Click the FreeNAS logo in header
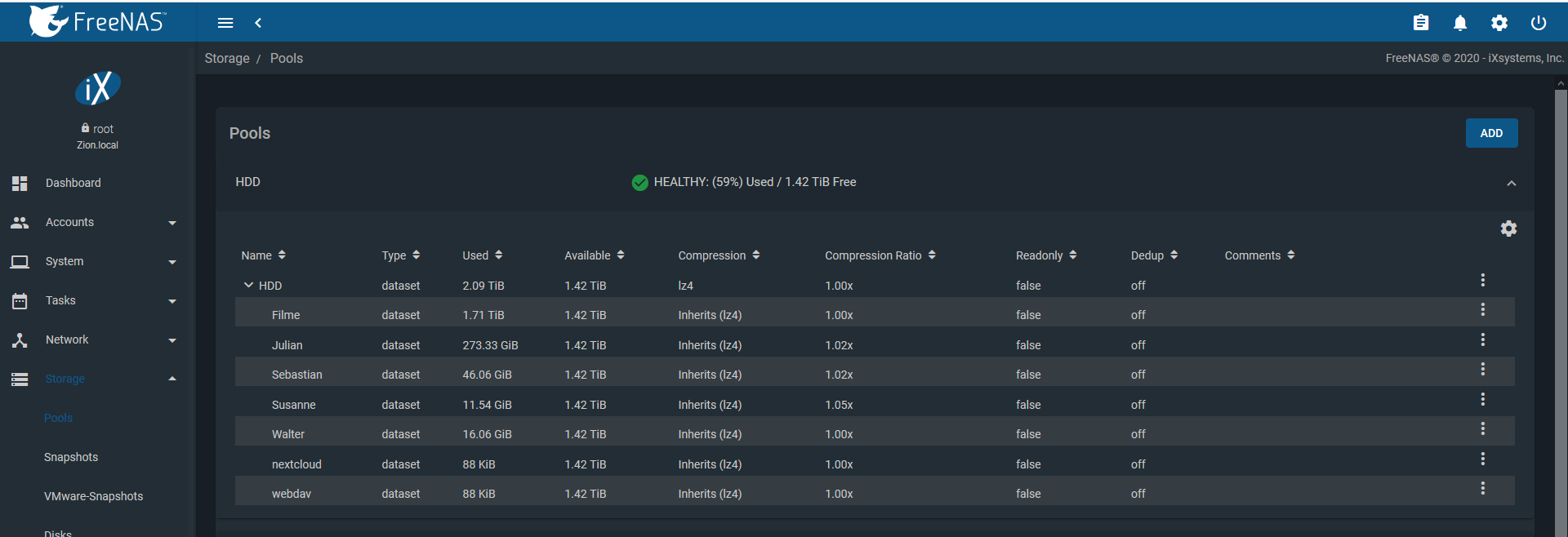 tap(97, 21)
